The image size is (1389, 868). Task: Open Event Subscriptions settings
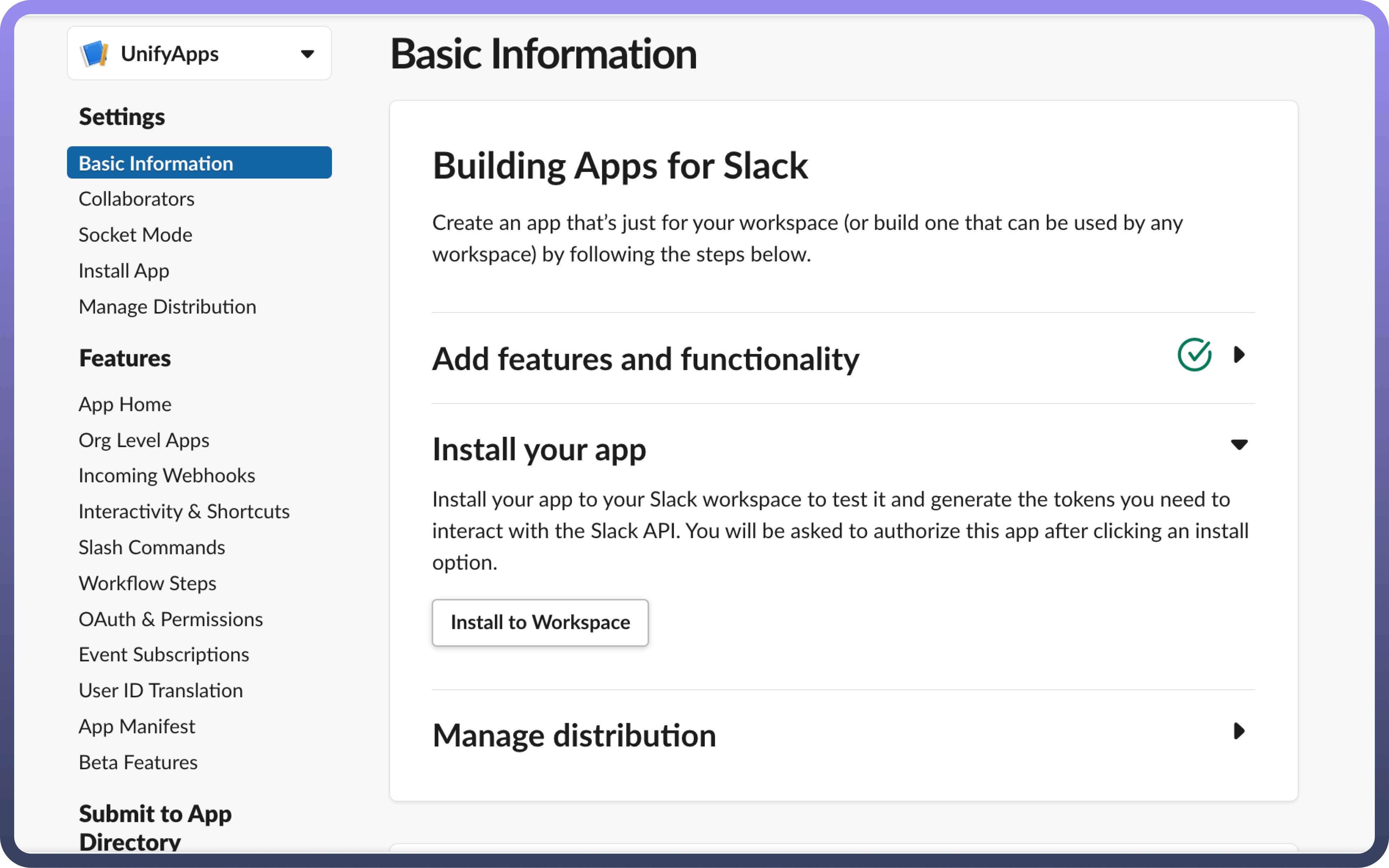164,654
